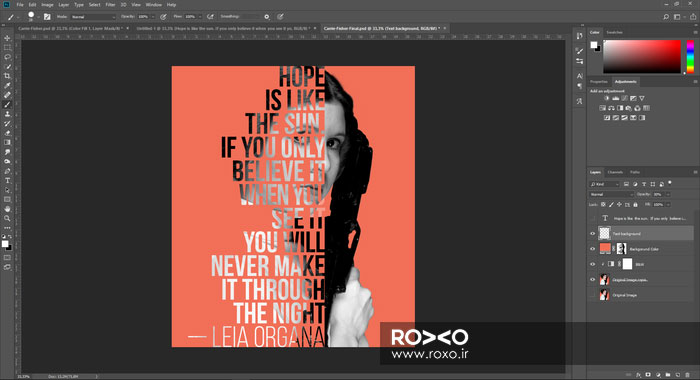Hide the Background Color layer
Viewport: 700px width, 380px height.
(593, 249)
